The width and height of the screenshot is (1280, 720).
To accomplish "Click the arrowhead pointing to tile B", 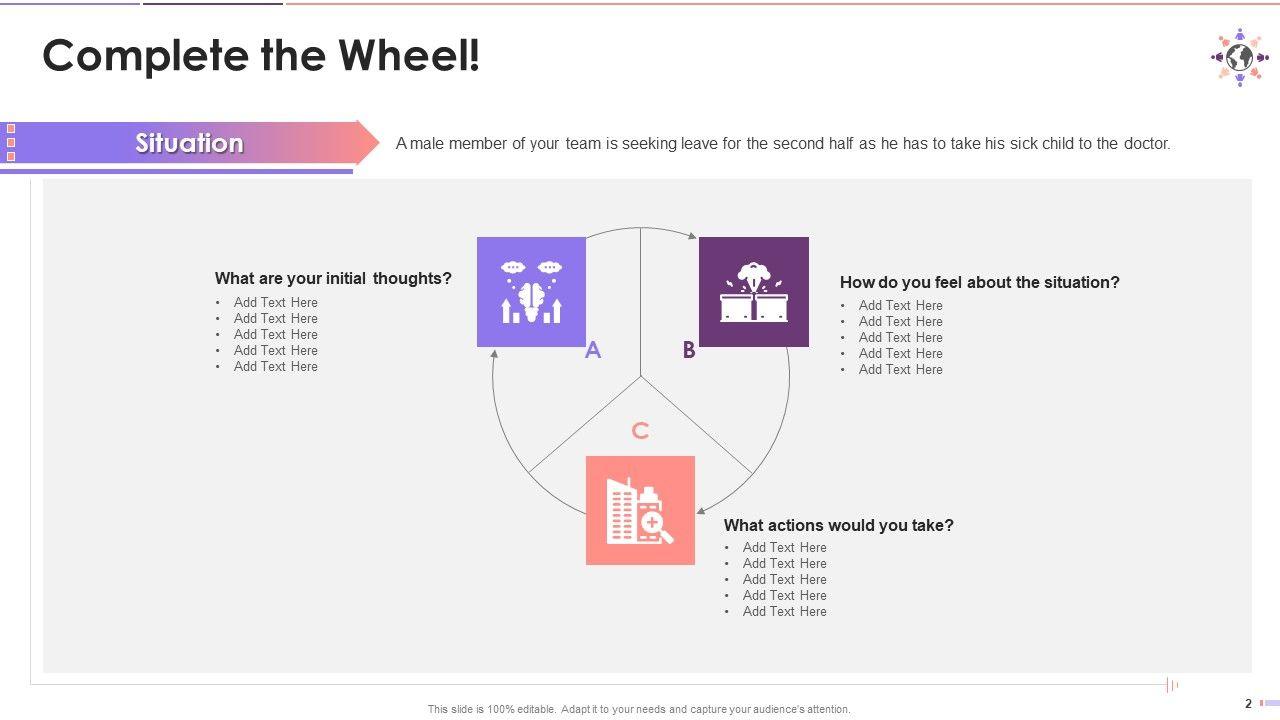I will [693, 236].
